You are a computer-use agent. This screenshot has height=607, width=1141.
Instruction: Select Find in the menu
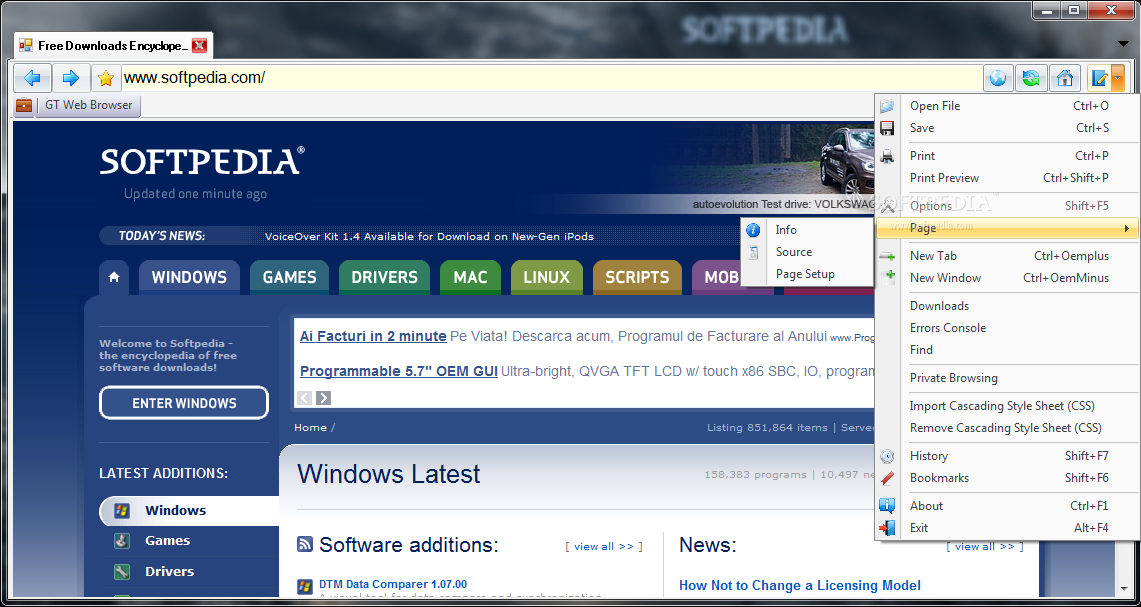1007,350
